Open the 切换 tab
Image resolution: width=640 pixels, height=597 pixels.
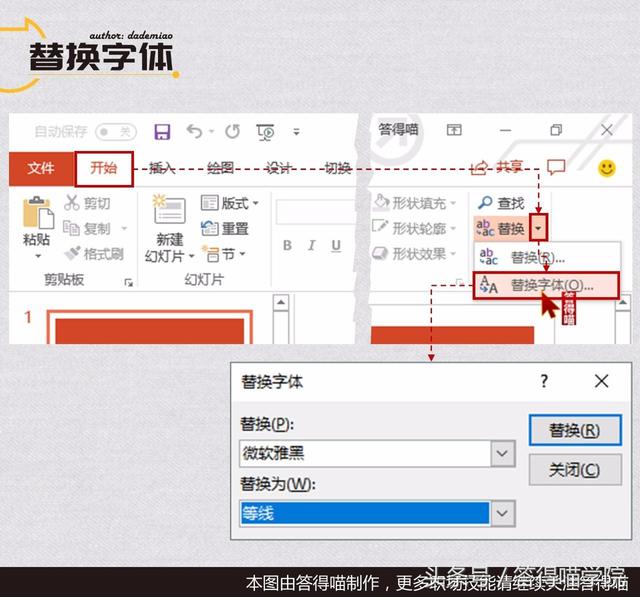click(338, 169)
